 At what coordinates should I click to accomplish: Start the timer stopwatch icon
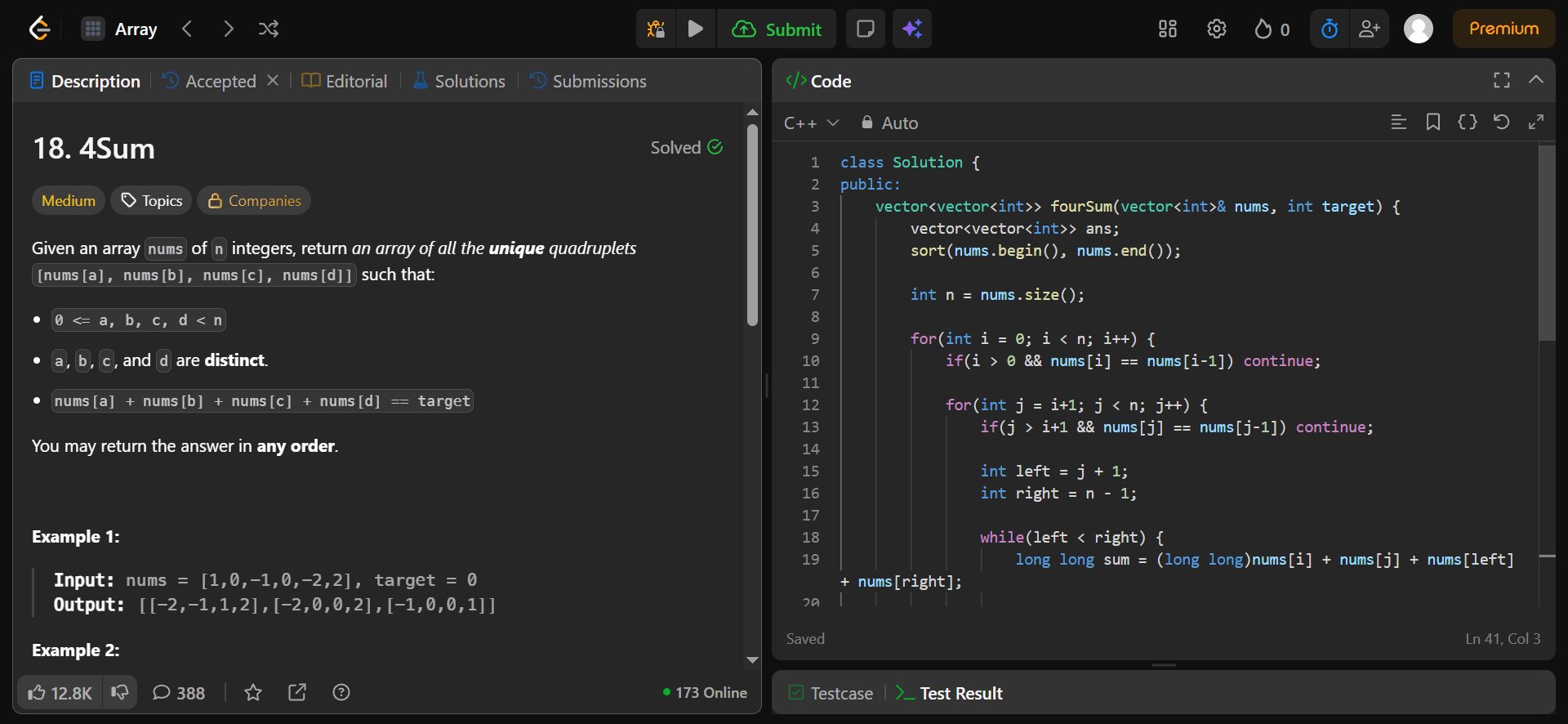pyautogui.click(x=1330, y=29)
